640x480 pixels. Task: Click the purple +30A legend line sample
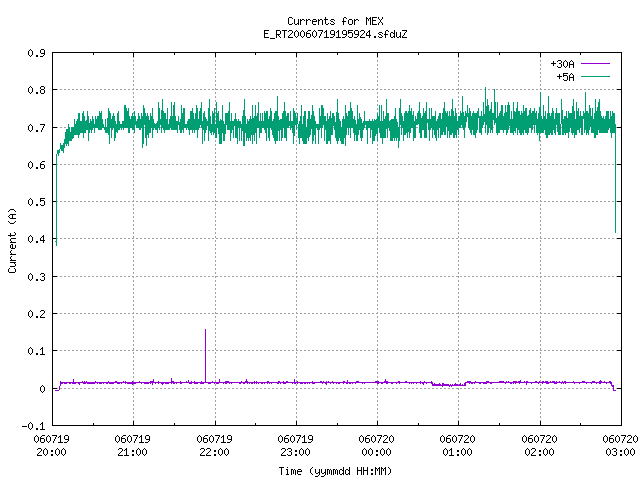[x=595, y=64]
